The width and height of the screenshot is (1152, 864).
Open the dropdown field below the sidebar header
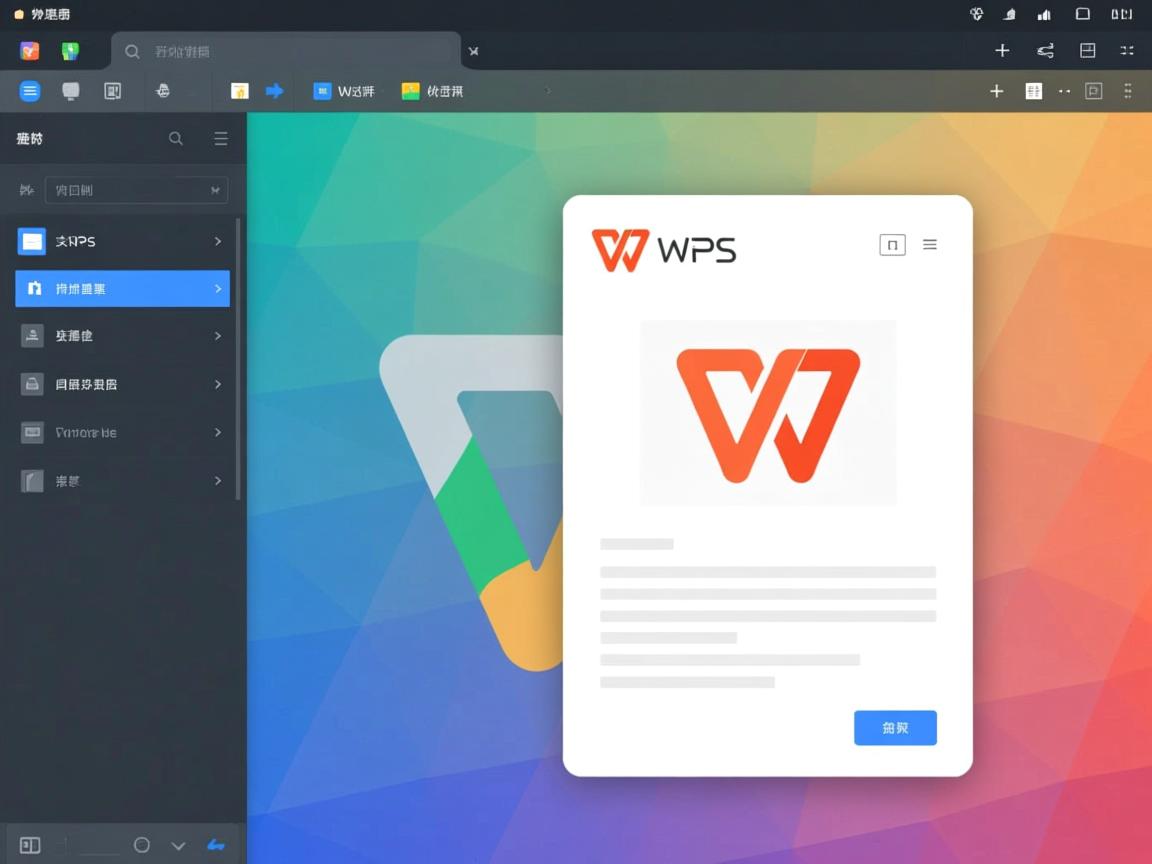(x=136, y=190)
